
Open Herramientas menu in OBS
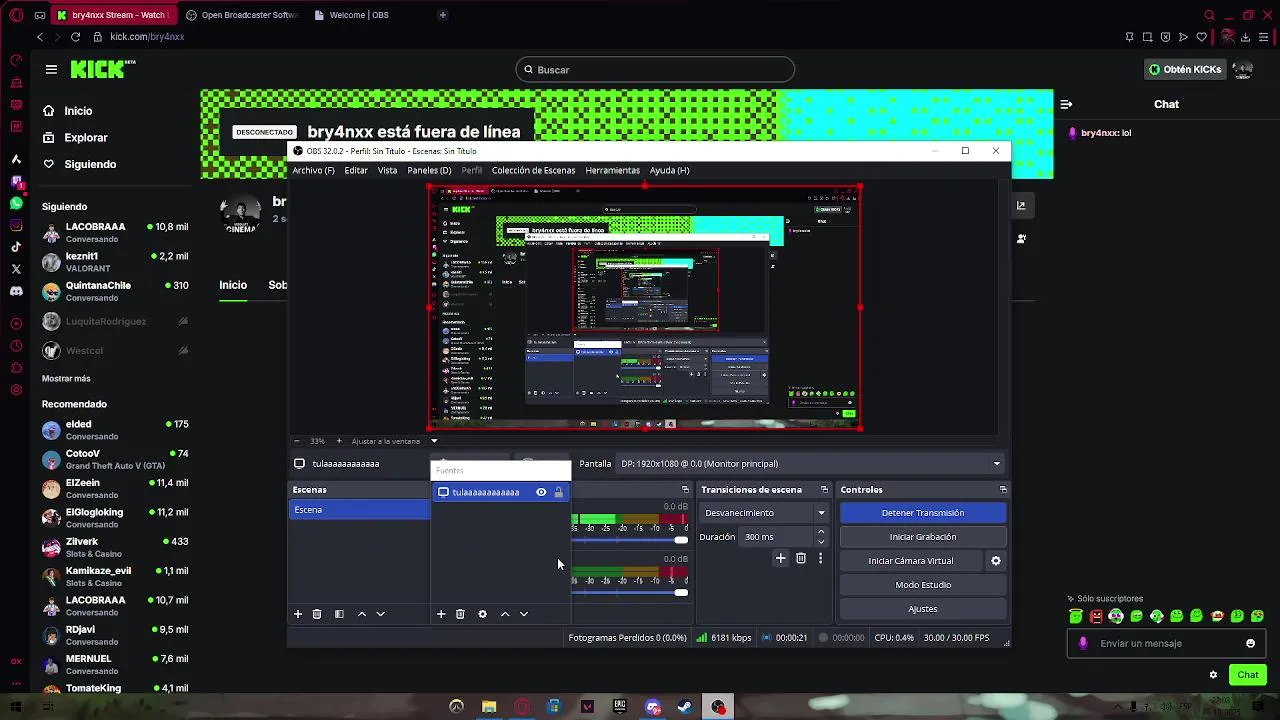(612, 170)
